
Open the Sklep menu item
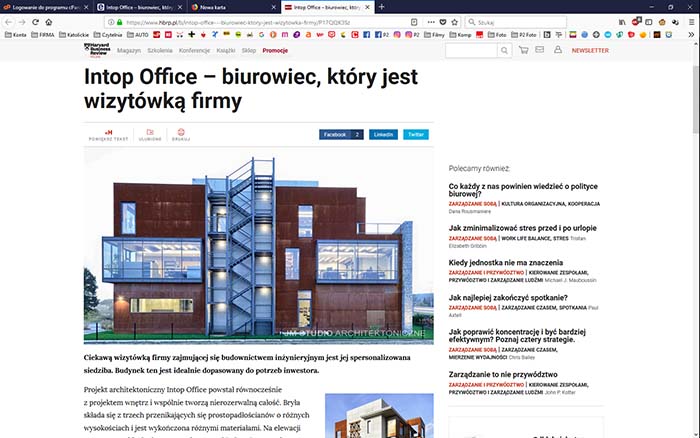coord(249,50)
